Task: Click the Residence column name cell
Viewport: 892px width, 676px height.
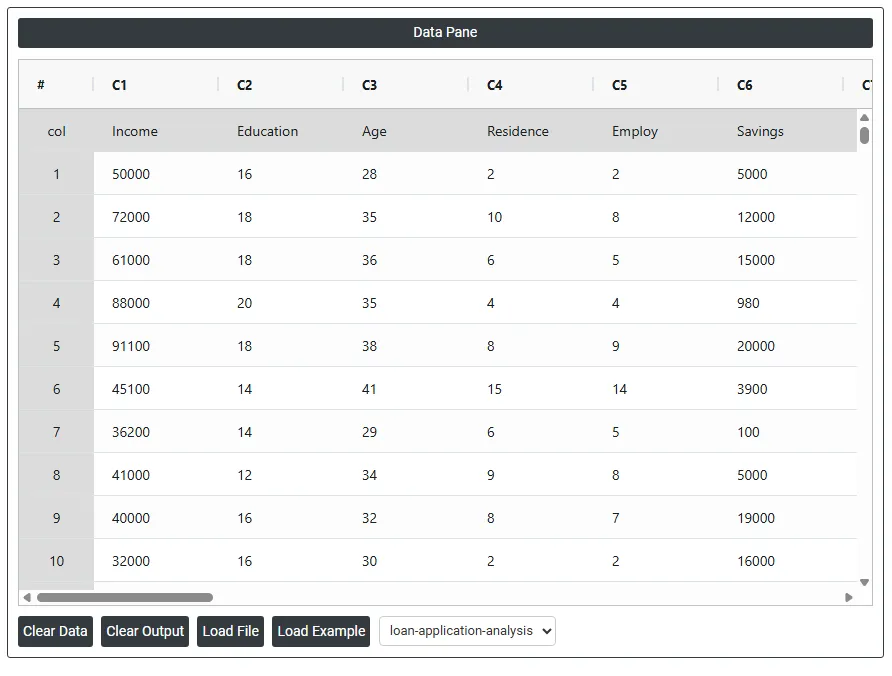Action: [531, 131]
